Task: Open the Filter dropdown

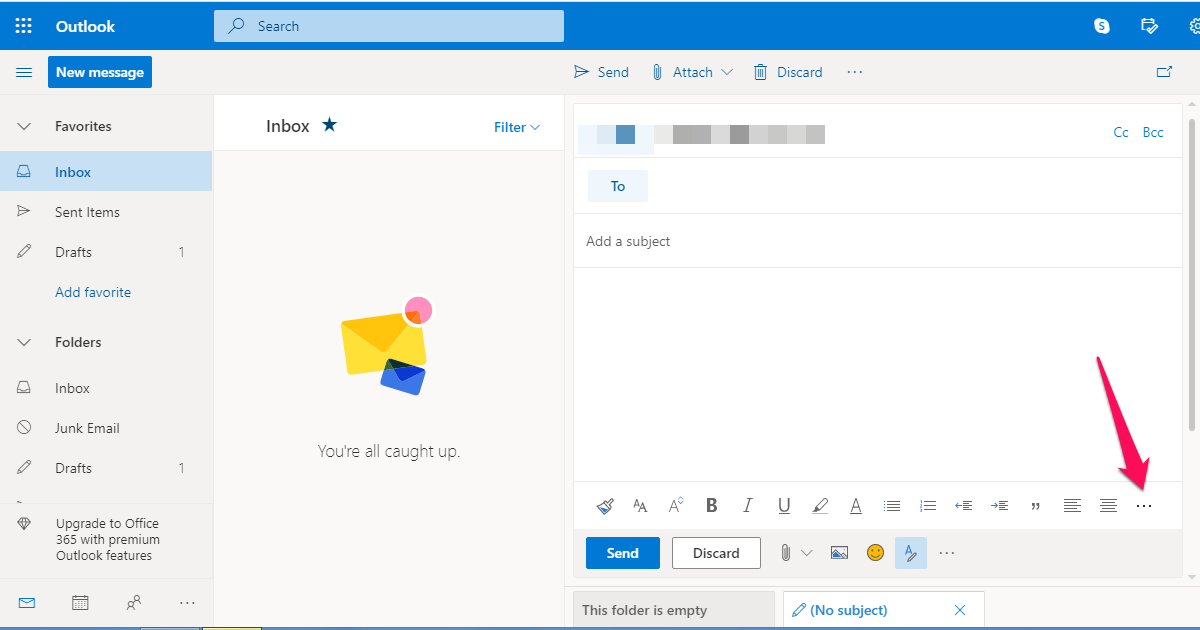Action: coord(517,127)
